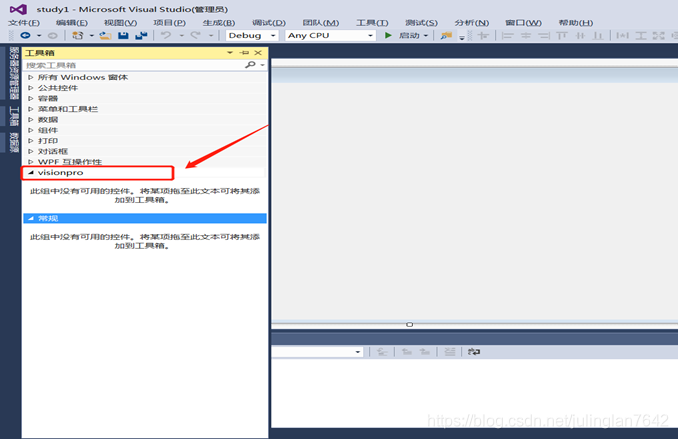Screen dimensions: 678x439
Task: Expand the 打印 toolbox group
Action: pyautogui.click(x=31, y=141)
